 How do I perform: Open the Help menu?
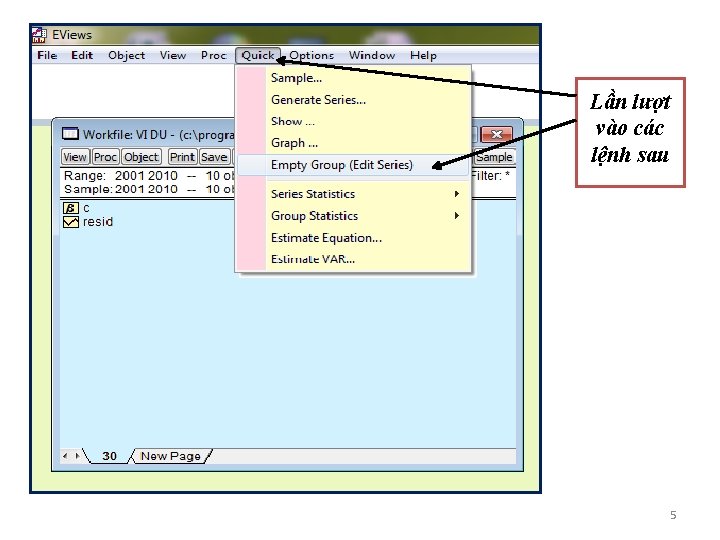click(x=423, y=56)
